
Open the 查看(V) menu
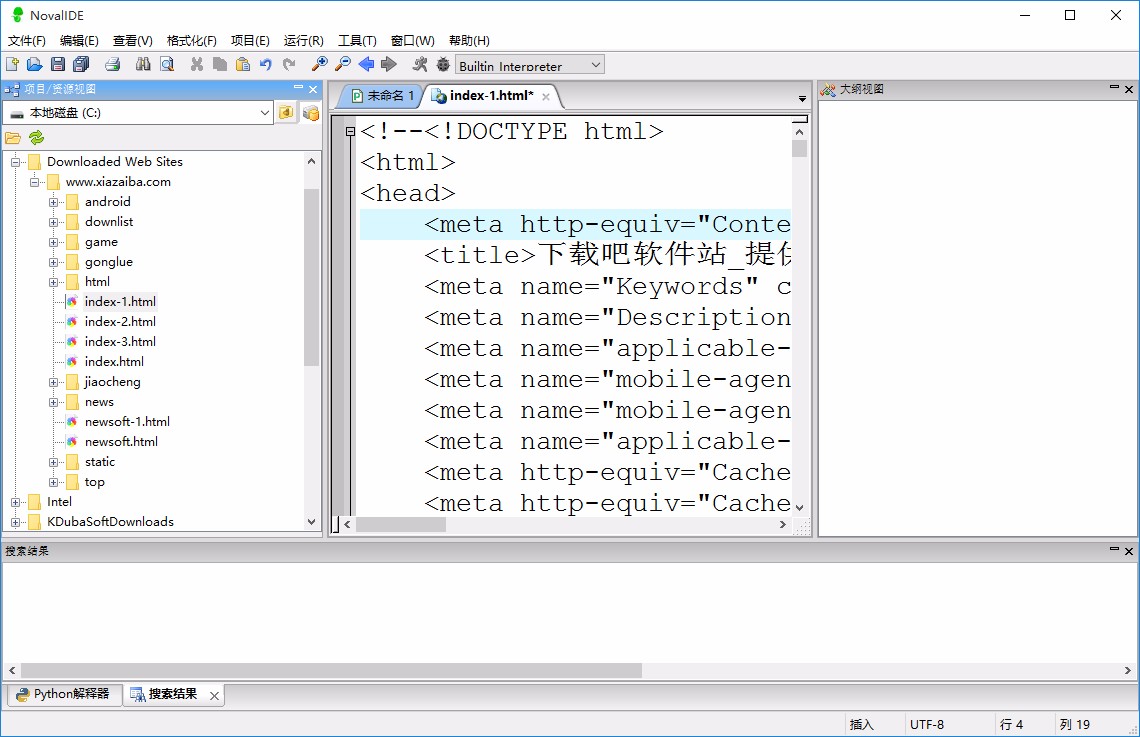(132, 41)
